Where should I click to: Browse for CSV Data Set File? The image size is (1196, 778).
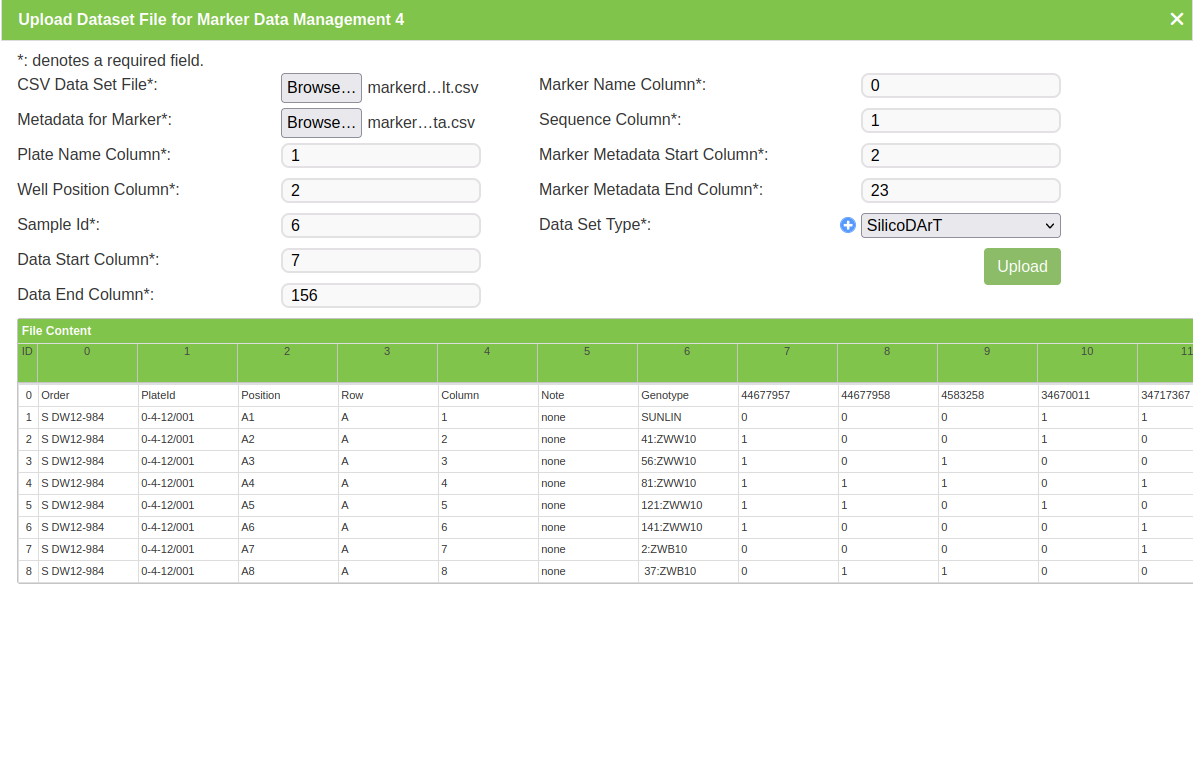click(x=321, y=88)
